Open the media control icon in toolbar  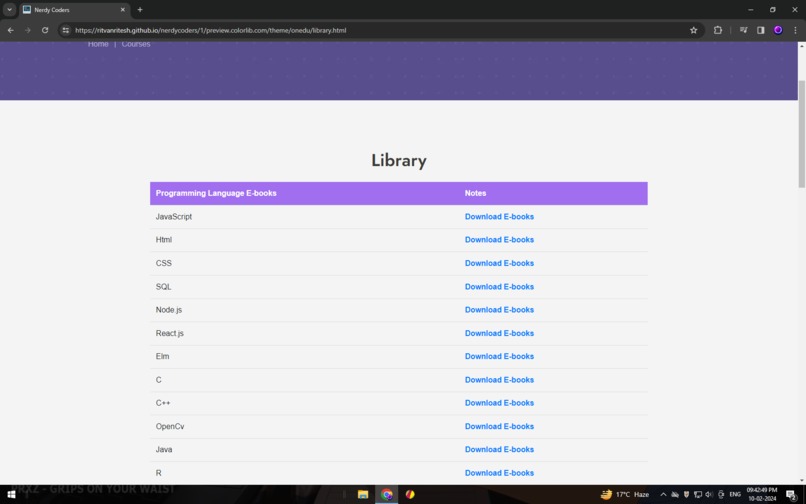[x=743, y=30]
